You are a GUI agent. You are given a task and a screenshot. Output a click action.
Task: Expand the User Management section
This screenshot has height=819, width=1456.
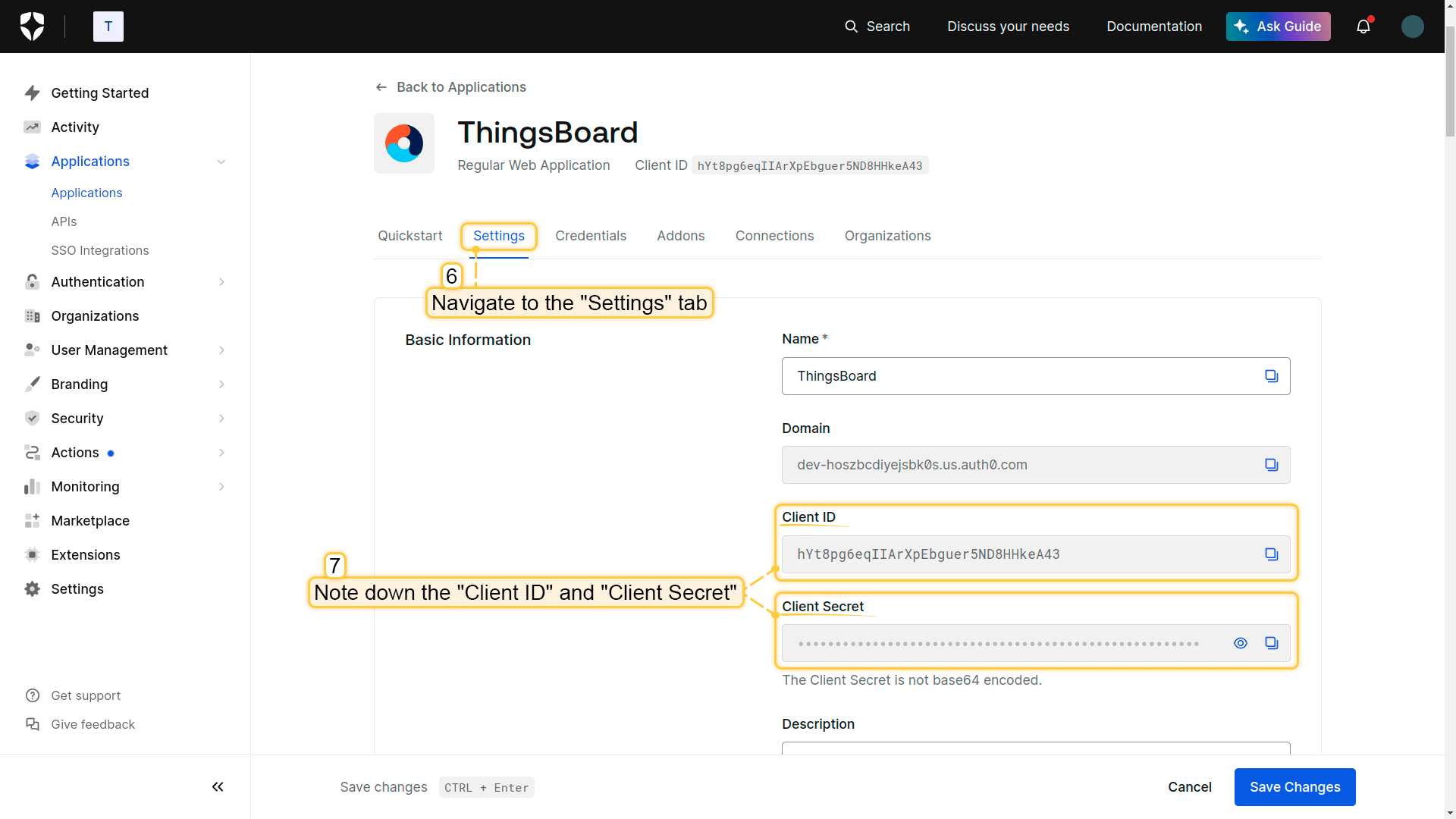(221, 350)
